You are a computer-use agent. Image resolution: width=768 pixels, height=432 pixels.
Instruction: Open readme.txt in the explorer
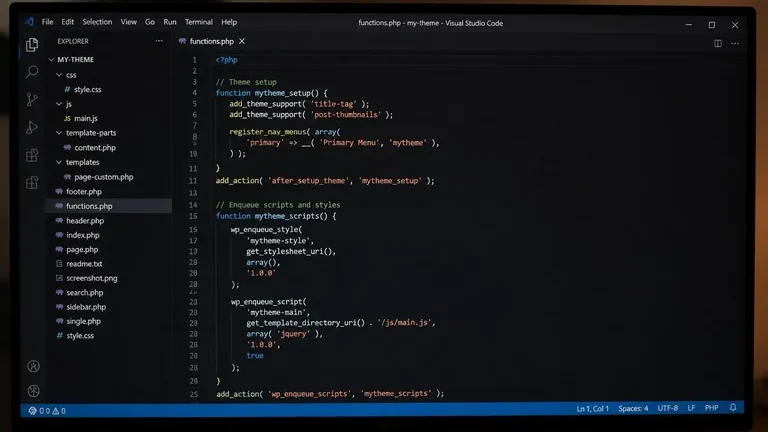(x=84, y=264)
